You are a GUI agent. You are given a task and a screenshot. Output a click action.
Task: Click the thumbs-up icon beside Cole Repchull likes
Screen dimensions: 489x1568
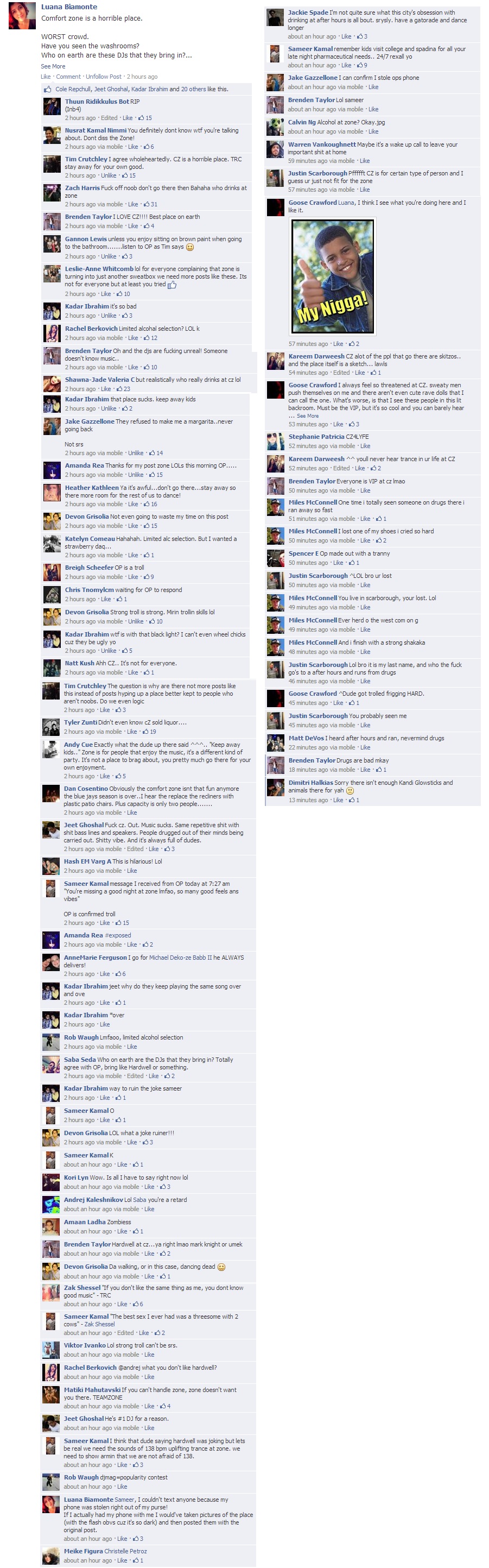pyautogui.click(x=47, y=89)
